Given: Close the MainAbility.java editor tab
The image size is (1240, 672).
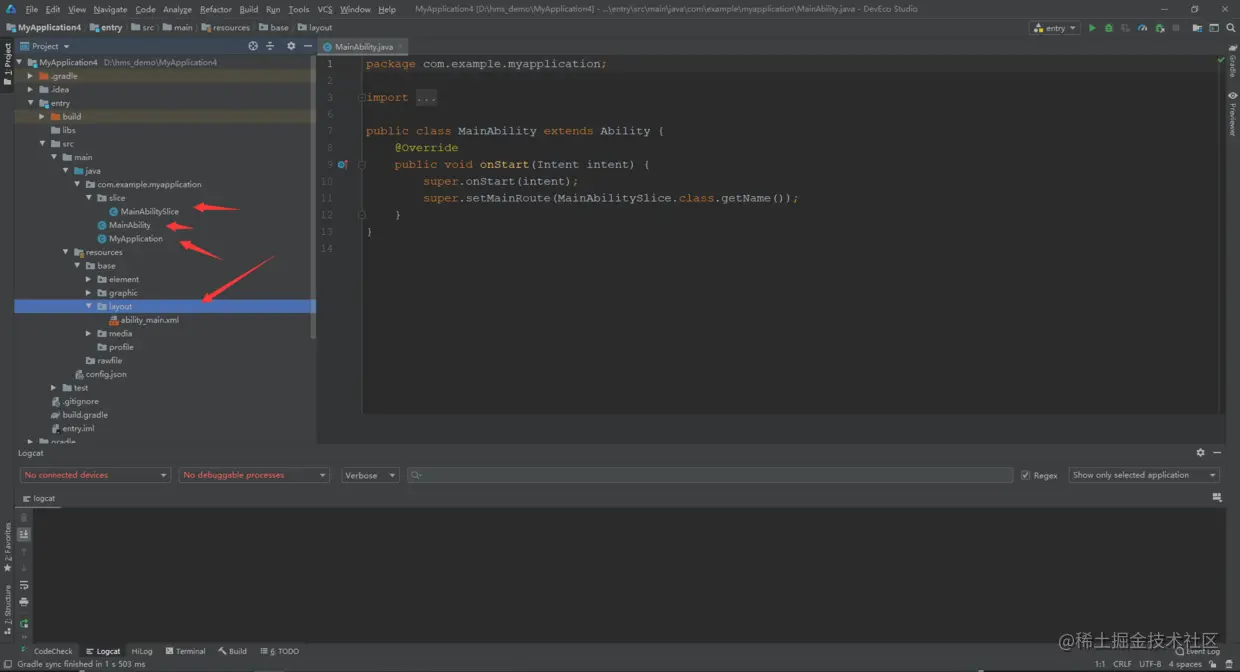Looking at the screenshot, I should point(400,47).
